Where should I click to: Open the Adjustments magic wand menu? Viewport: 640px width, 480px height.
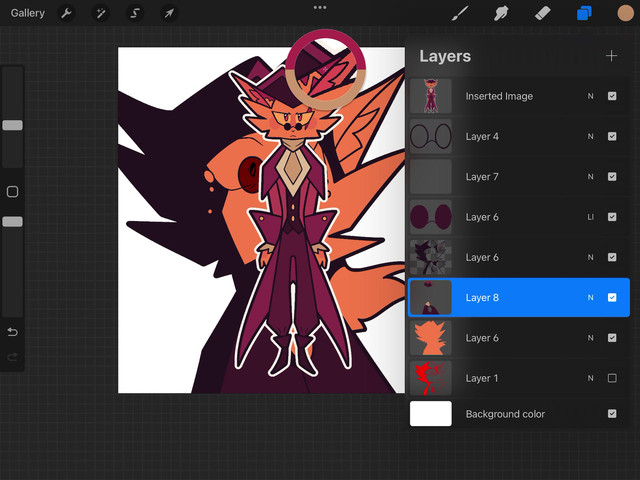pyautogui.click(x=100, y=13)
